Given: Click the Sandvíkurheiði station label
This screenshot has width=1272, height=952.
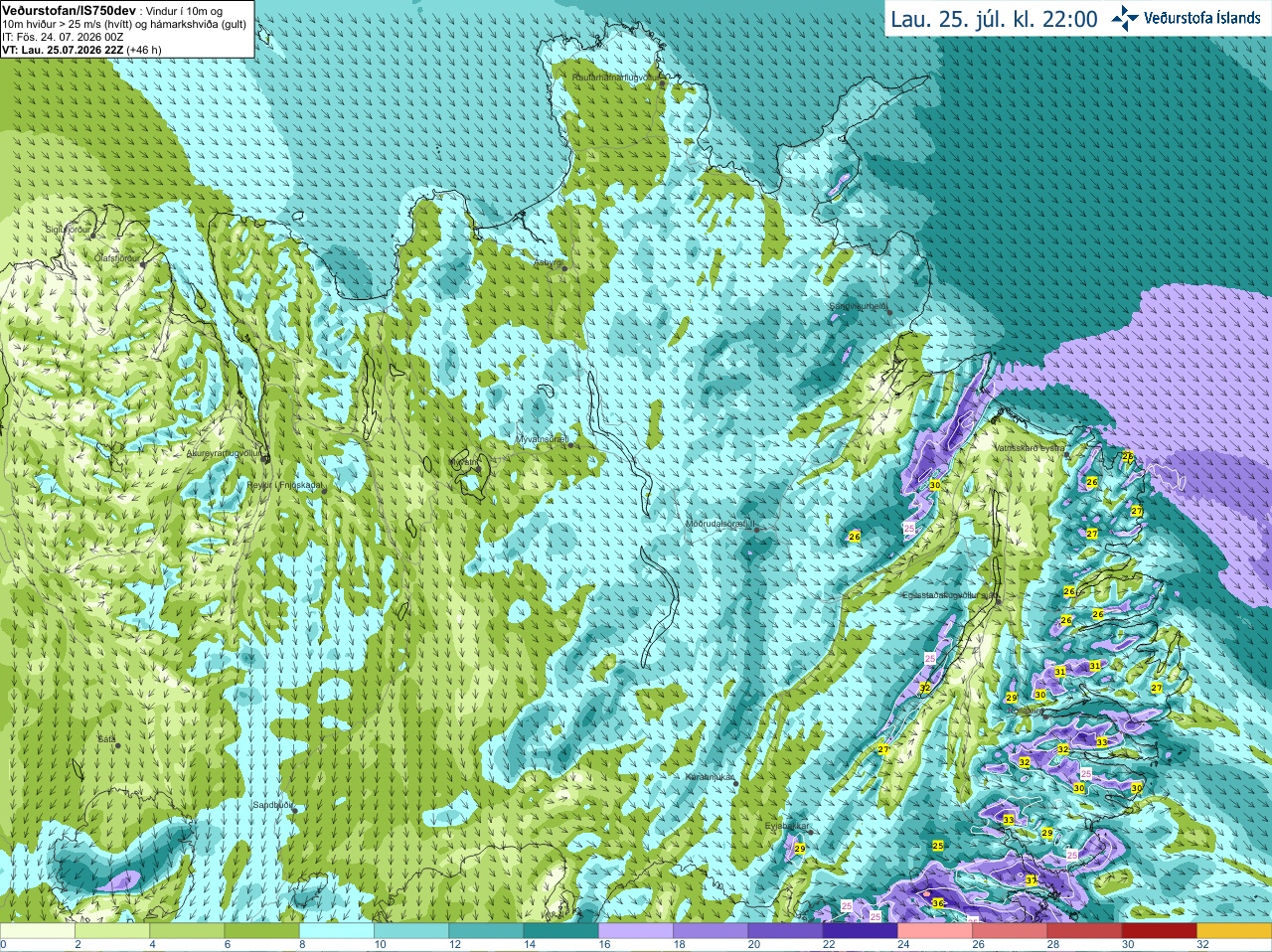Looking at the screenshot, I should pos(859,307).
